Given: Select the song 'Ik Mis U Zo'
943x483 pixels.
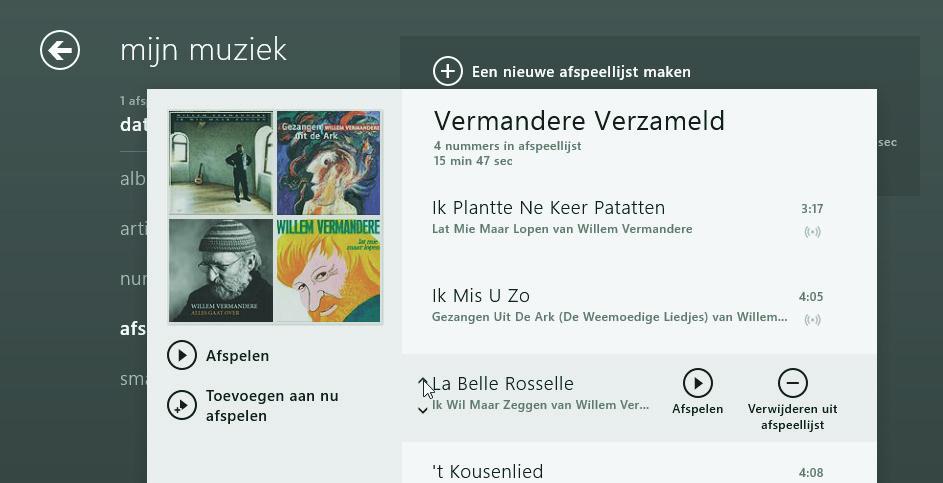Looking at the screenshot, I should tap(481, 295).
